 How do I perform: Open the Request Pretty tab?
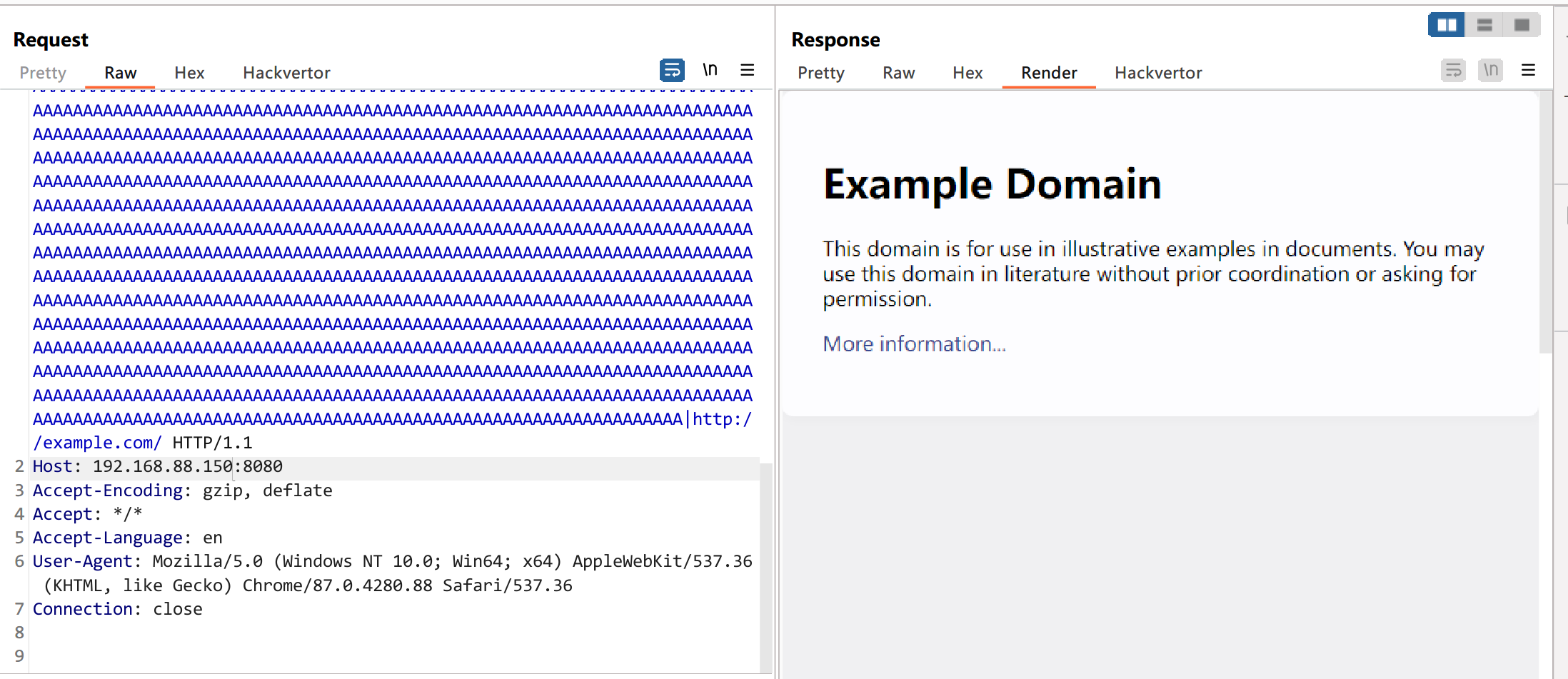click(43, 73)
